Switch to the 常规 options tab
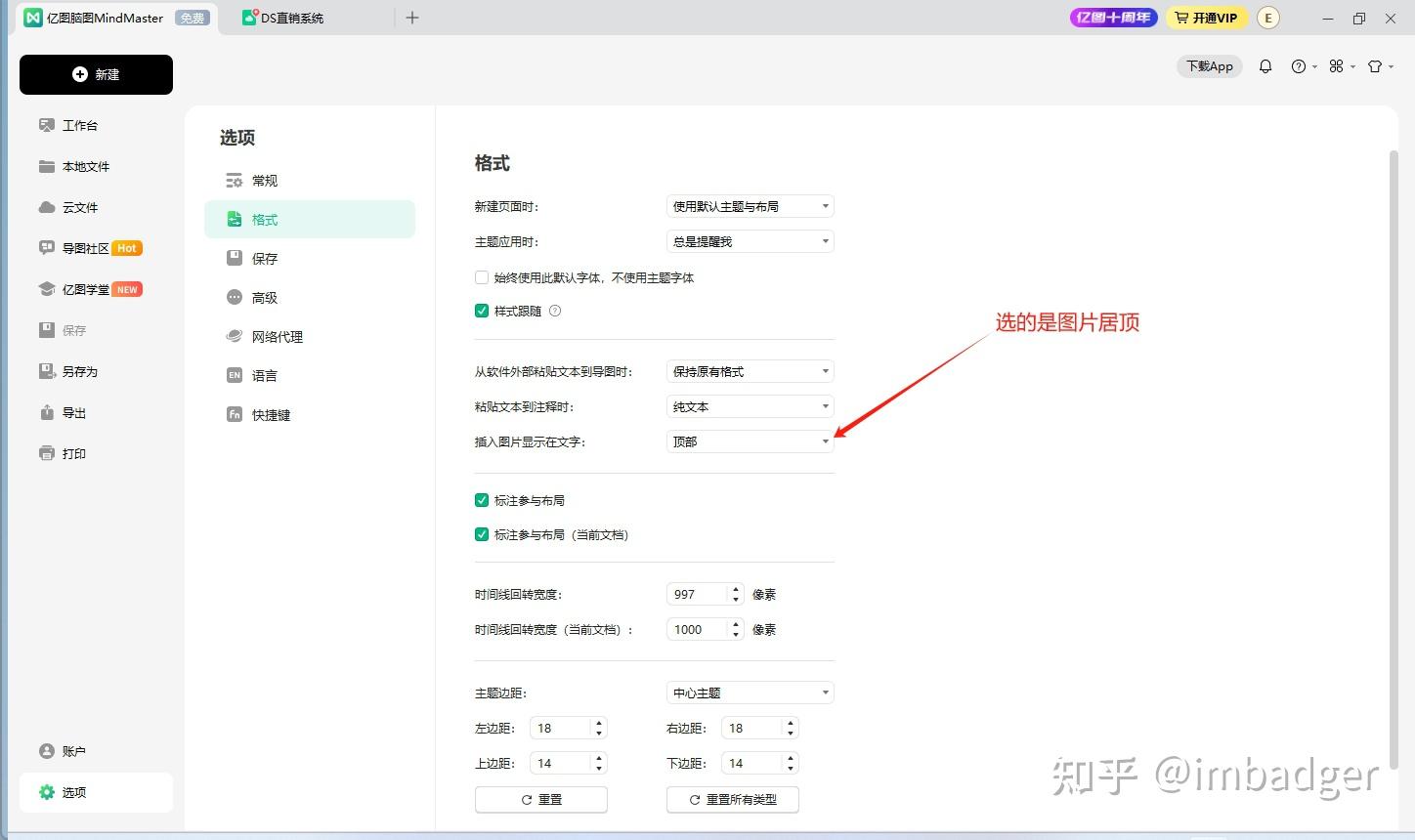This screenshot has width=1415, height=840. pyautogui.click(x=310, y=181)
